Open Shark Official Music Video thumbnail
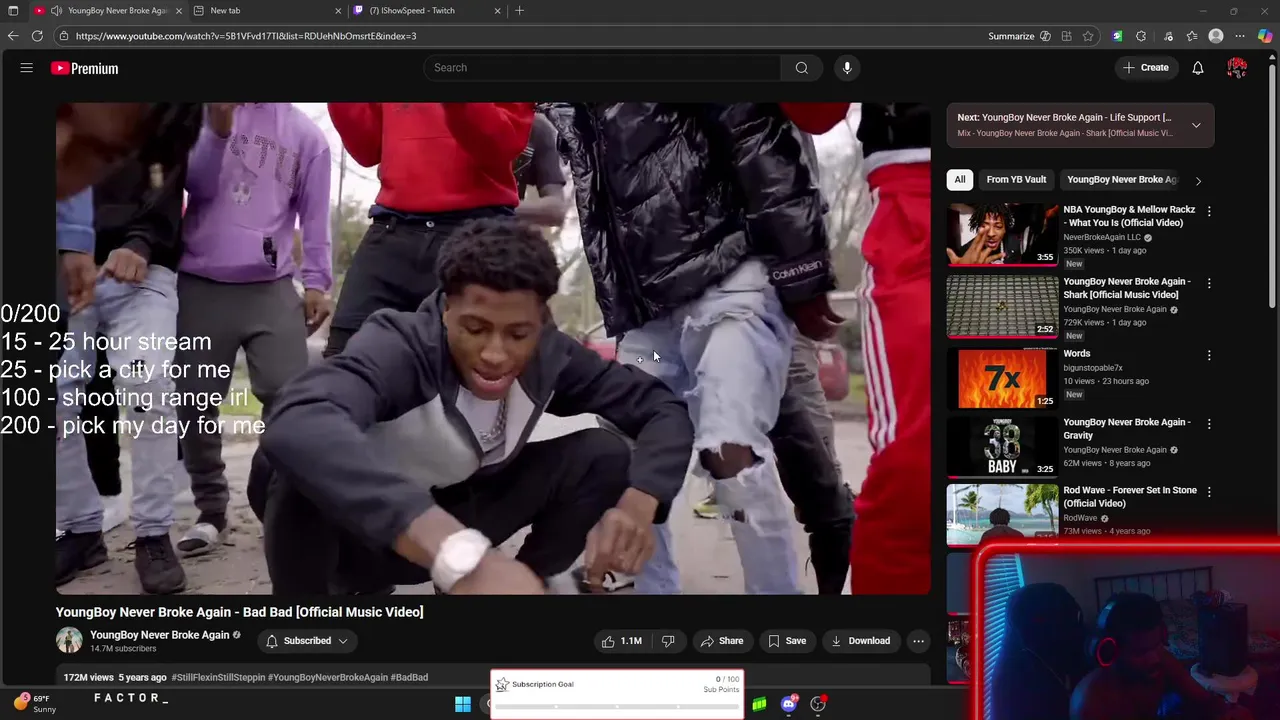1280x720 pixels. click(x=1002, y=306)
